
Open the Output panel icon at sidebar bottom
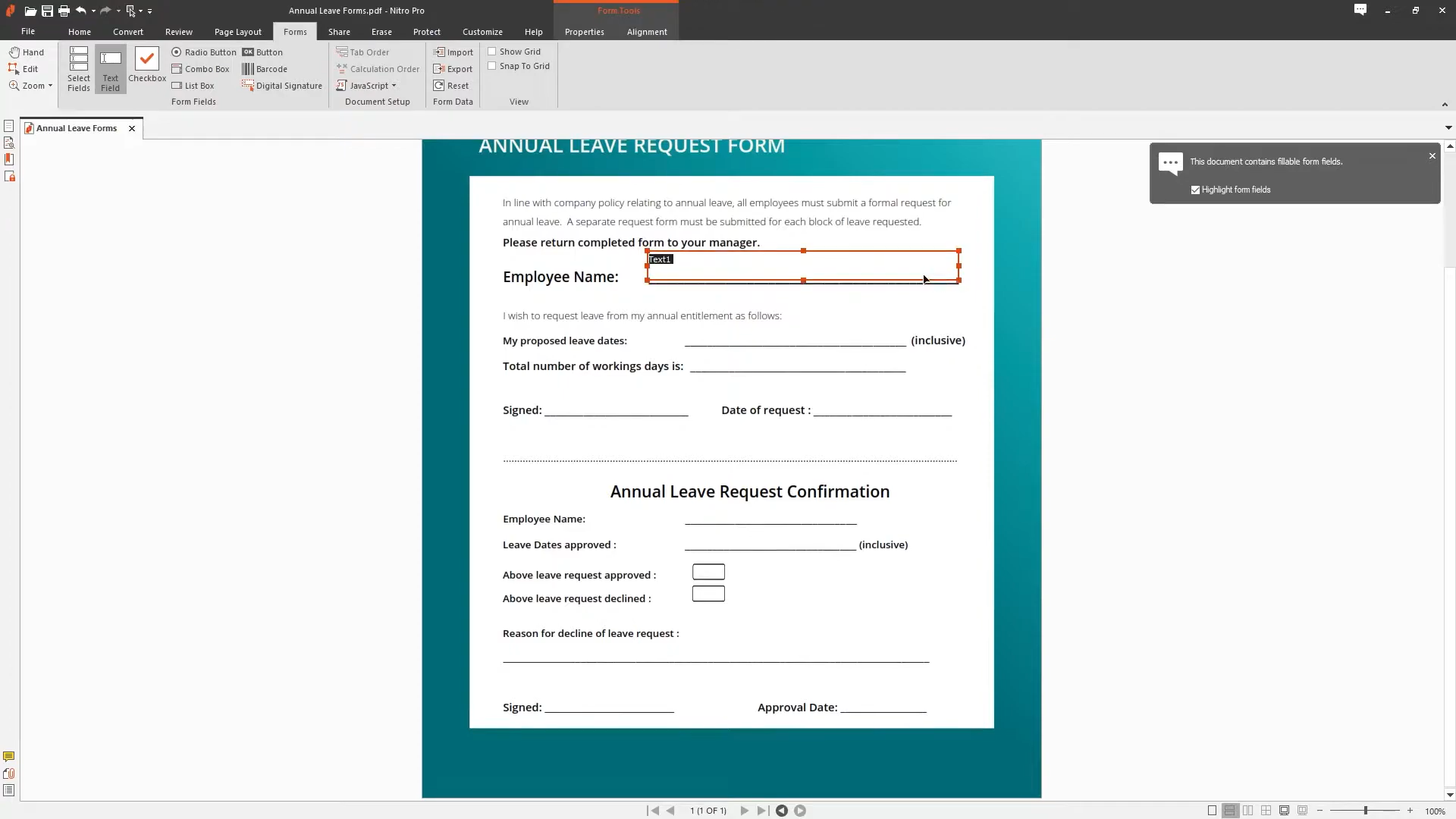pyautogui.click(x=9, y=790)
